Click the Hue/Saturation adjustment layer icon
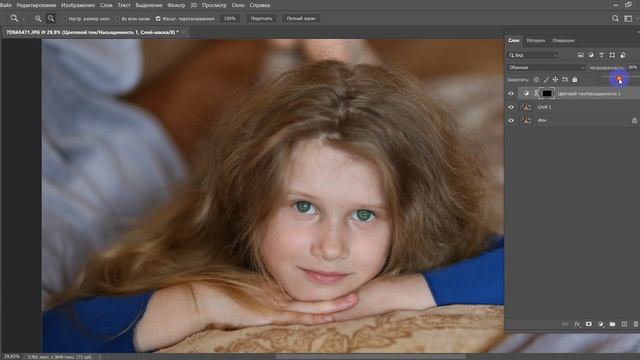 [x=526, y=93]
